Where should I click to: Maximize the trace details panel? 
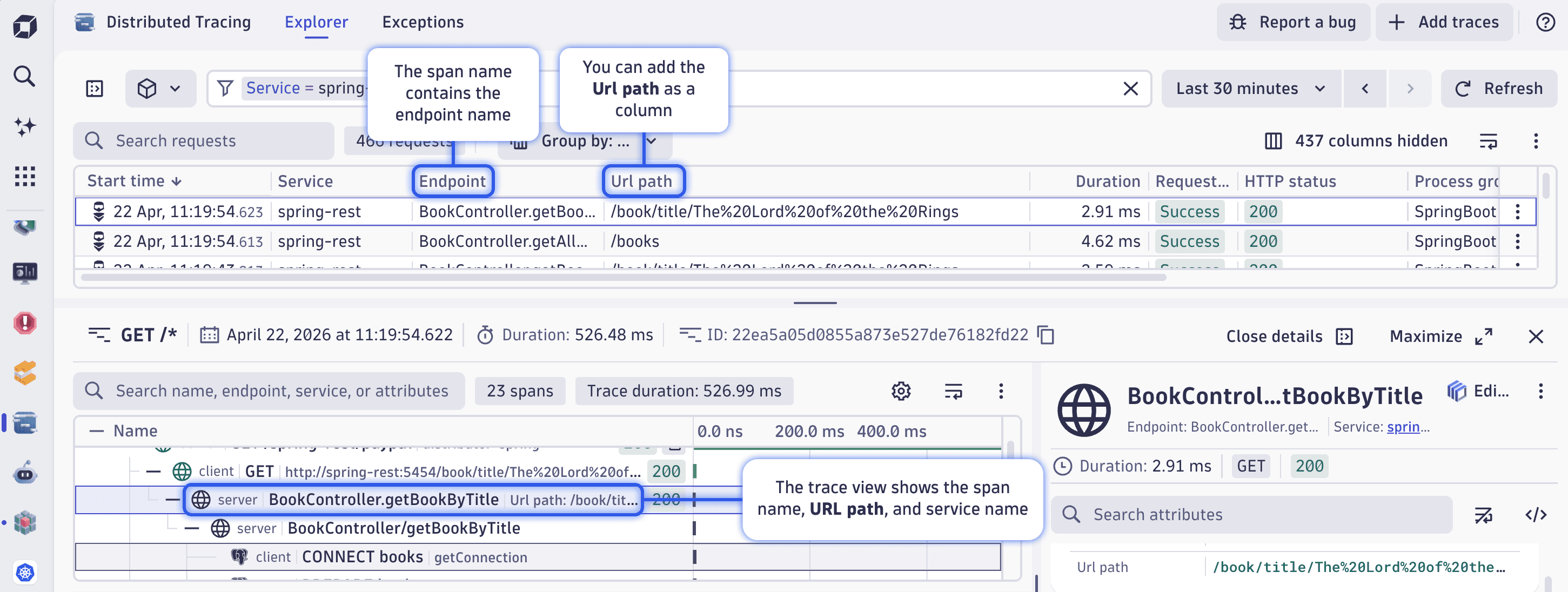click(1441, 337)
